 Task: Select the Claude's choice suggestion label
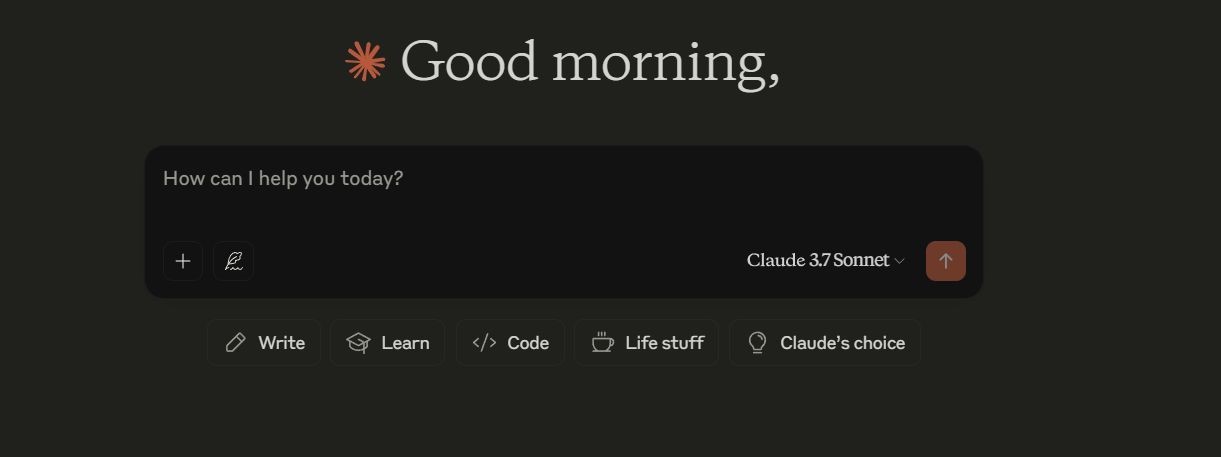click(x=842, y=343)
